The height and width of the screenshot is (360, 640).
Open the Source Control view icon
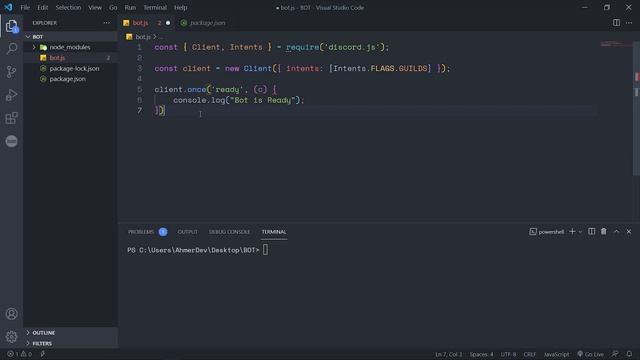tap(11, 72)
